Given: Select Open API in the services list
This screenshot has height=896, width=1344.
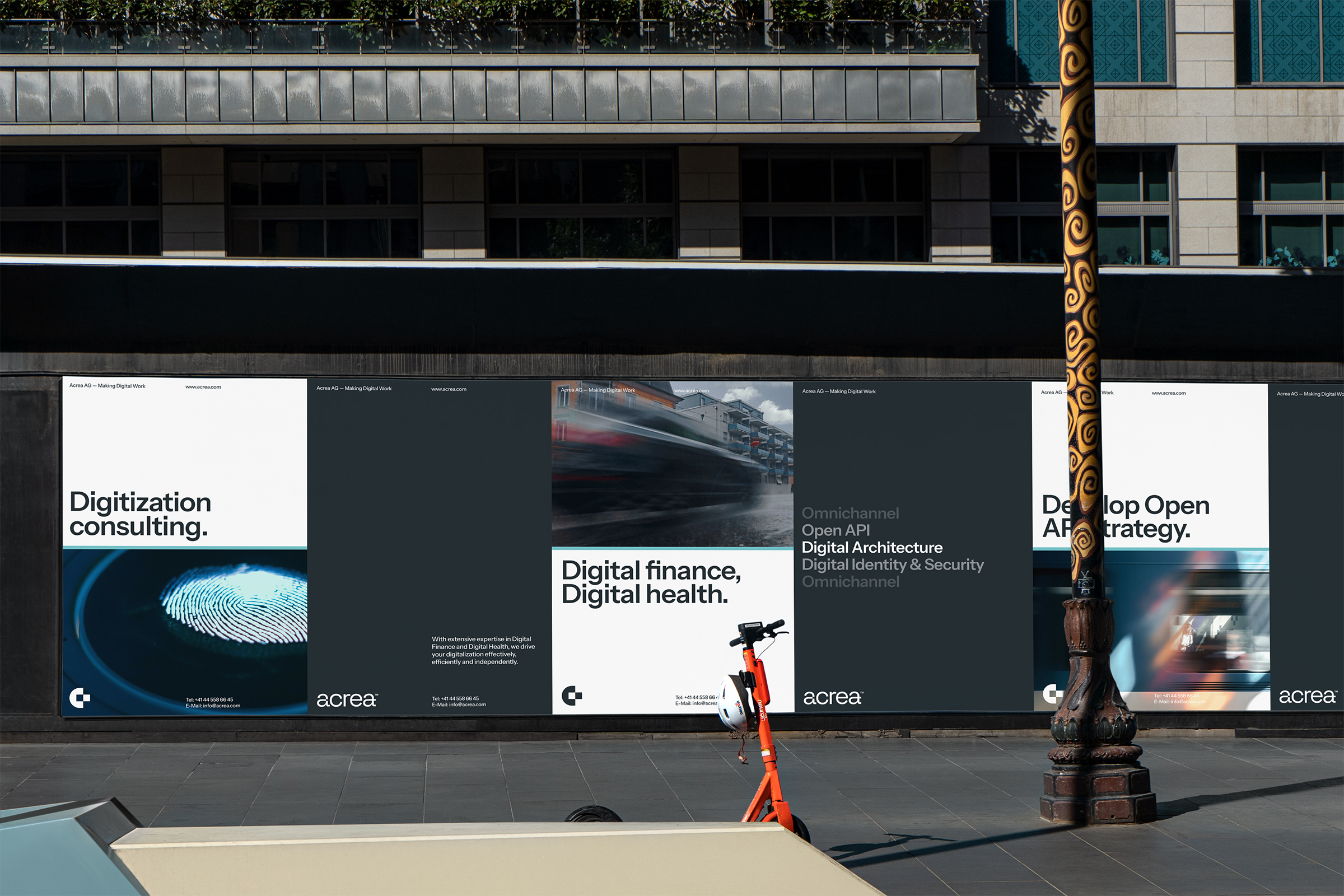Looking at the screenshot, I should pos(836,530).
